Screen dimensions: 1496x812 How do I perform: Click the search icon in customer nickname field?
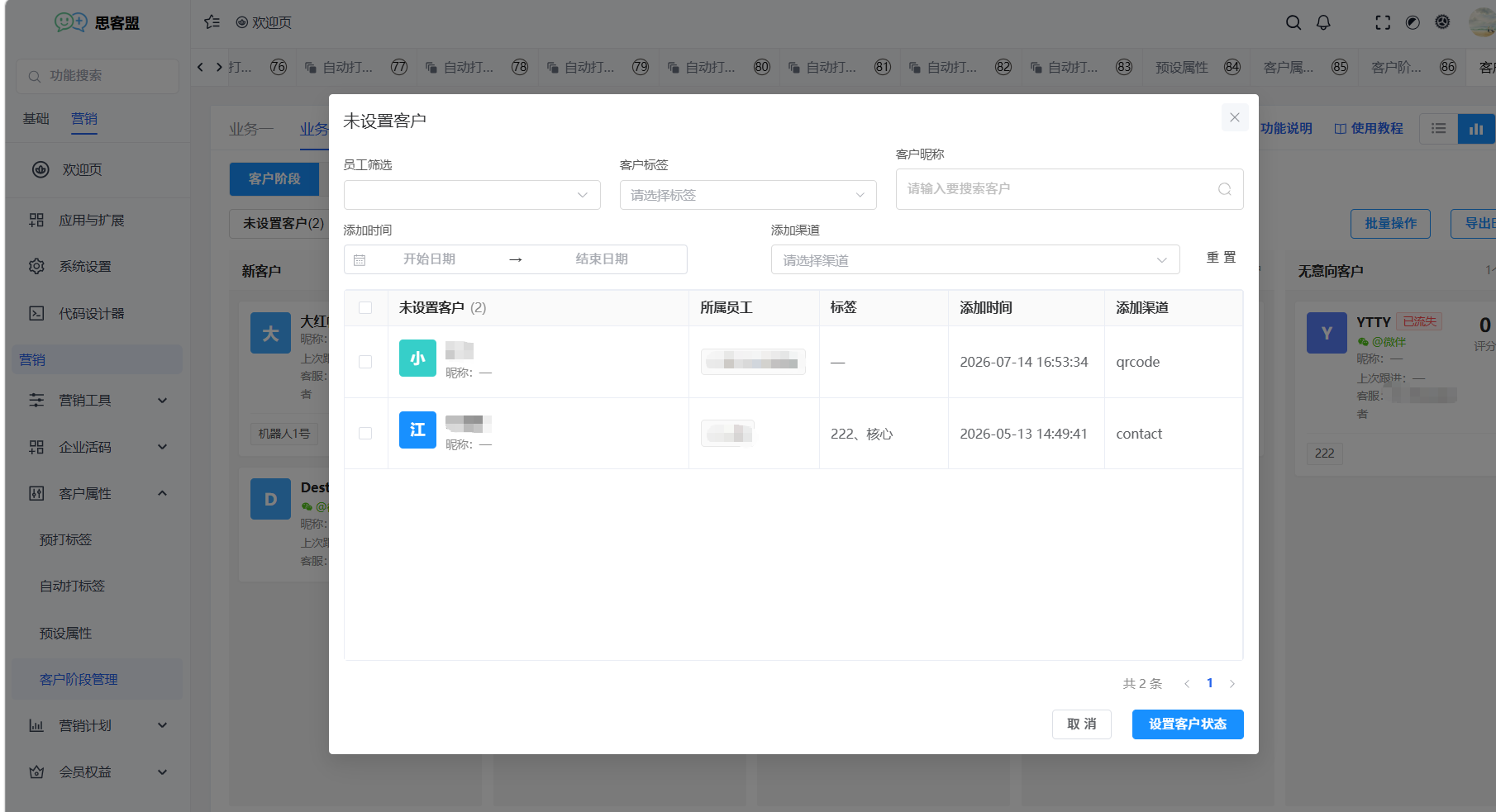(1225, 189)
